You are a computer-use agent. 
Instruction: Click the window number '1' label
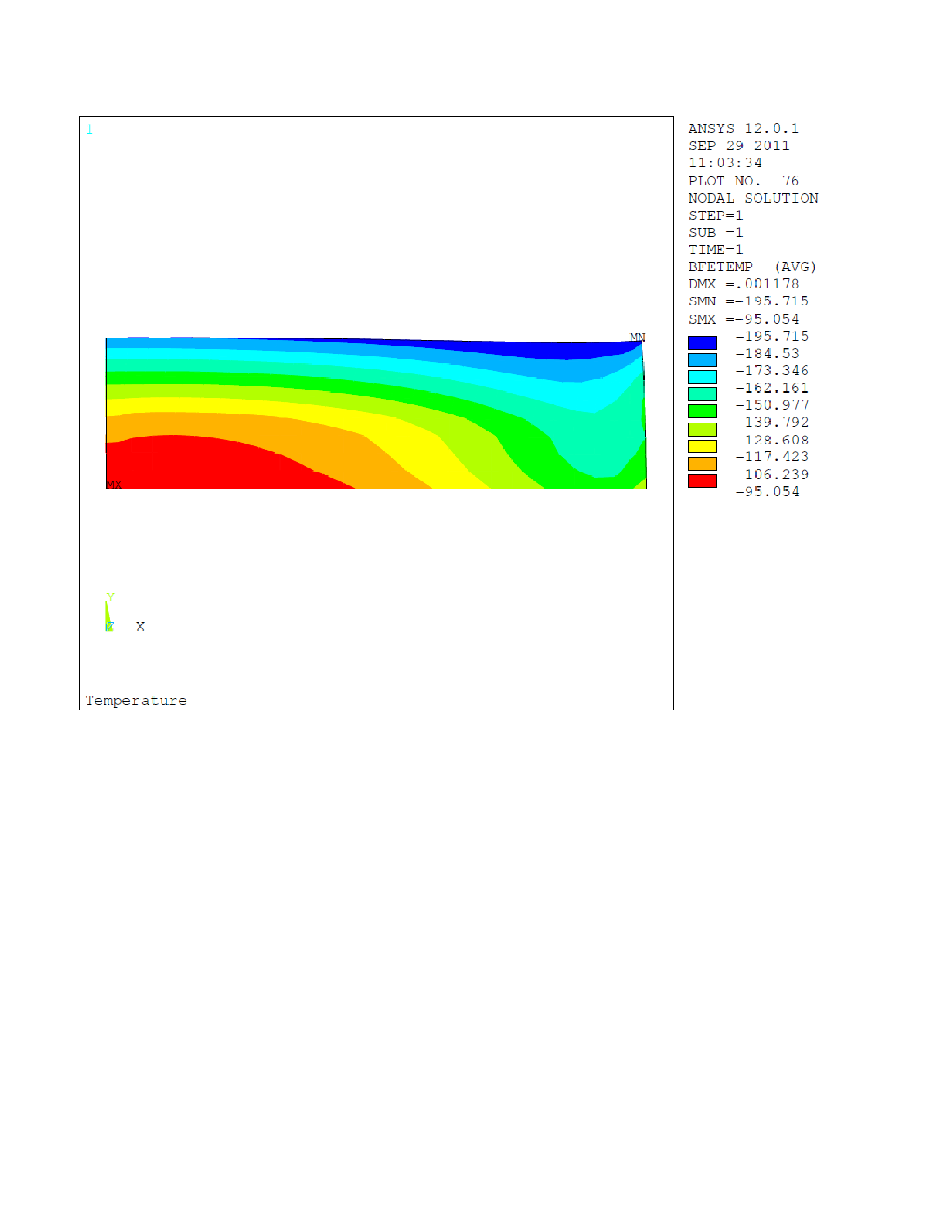[x=89, y=129]
